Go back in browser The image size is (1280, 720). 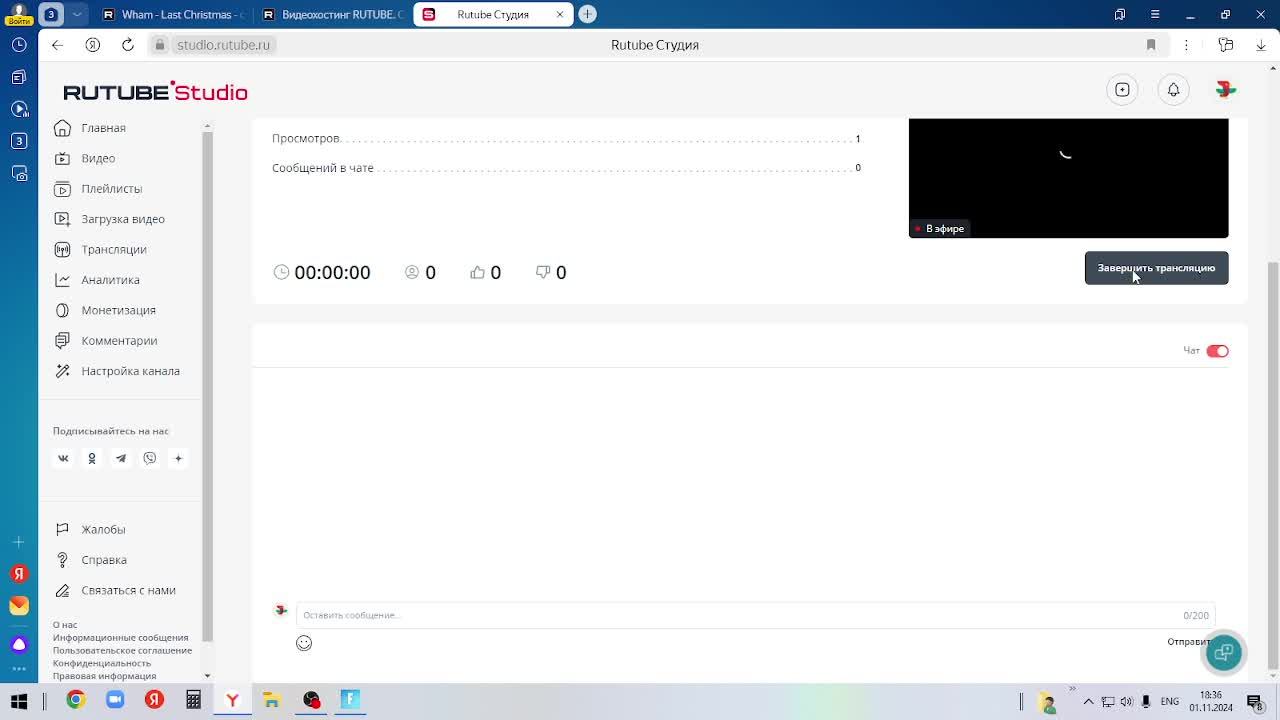coord(57,45)
